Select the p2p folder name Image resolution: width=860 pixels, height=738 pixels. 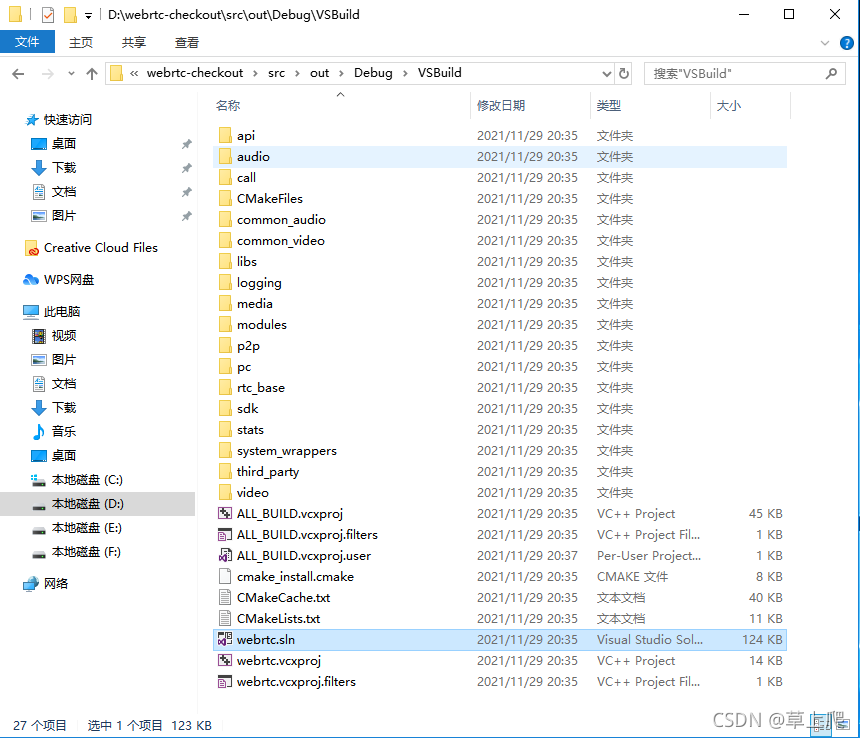click(248, 346)
